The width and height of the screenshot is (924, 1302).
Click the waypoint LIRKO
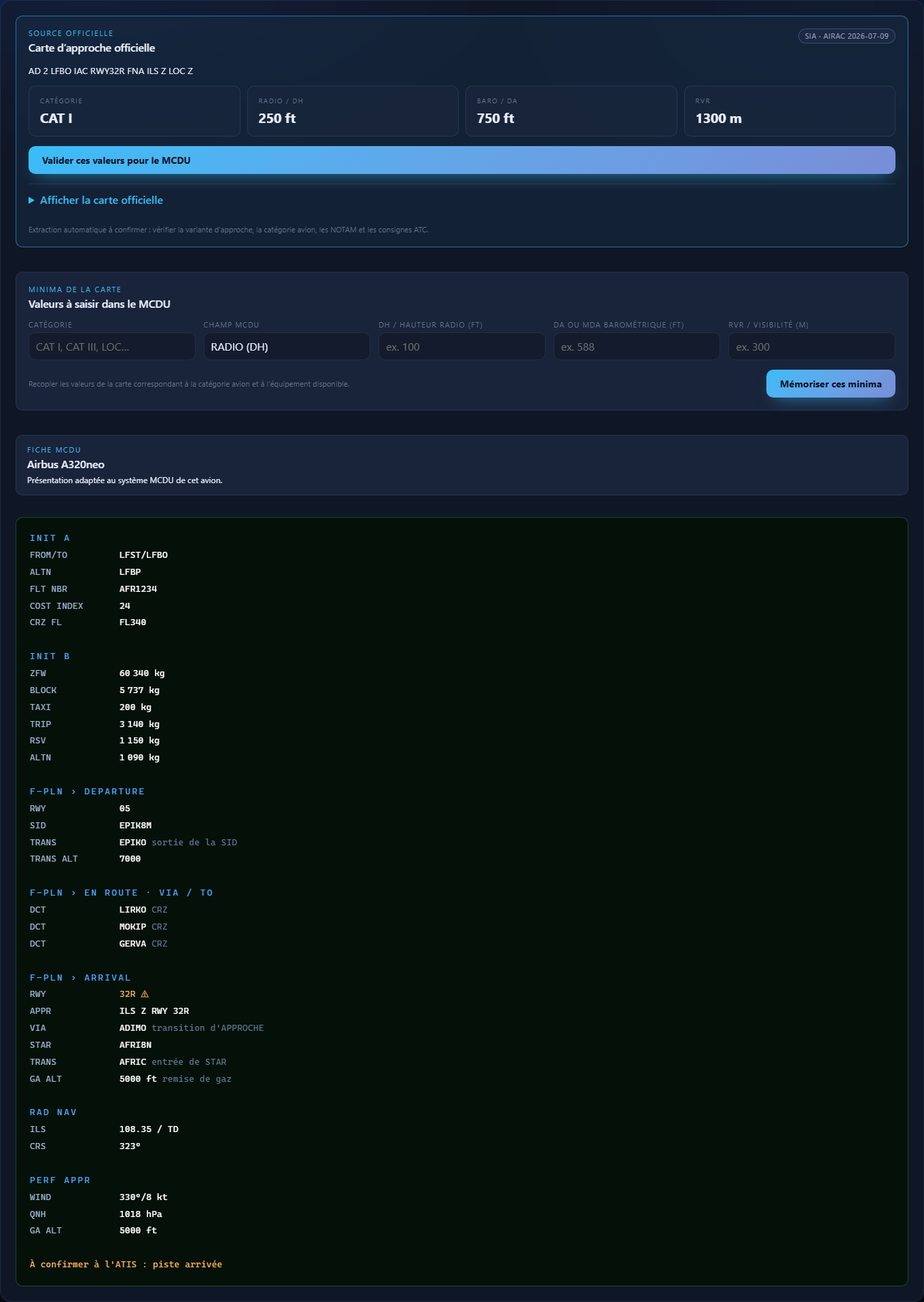132,910
